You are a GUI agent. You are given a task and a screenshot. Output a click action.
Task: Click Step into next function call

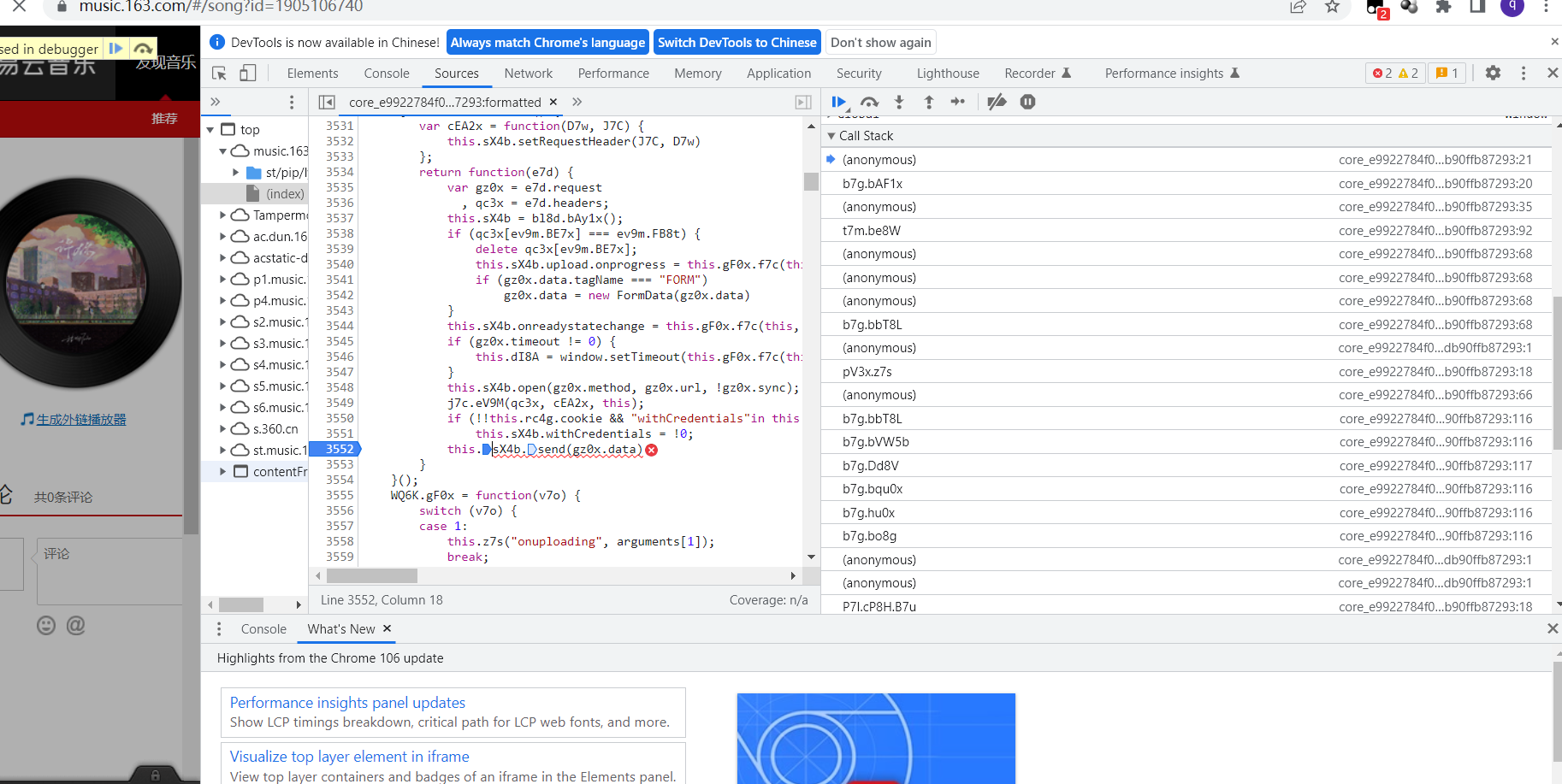(x=899, y=102)
